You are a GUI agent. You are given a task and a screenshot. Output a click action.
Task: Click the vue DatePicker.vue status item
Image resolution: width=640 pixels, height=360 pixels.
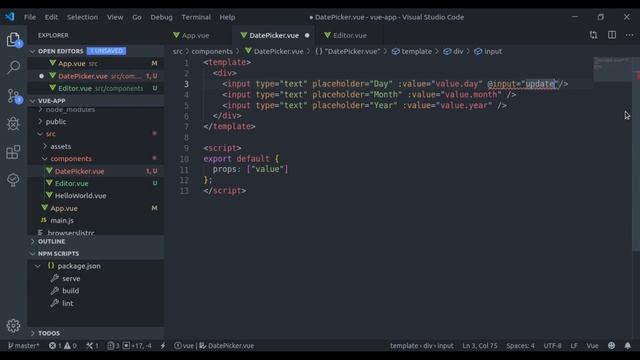[x=214, y=346]
